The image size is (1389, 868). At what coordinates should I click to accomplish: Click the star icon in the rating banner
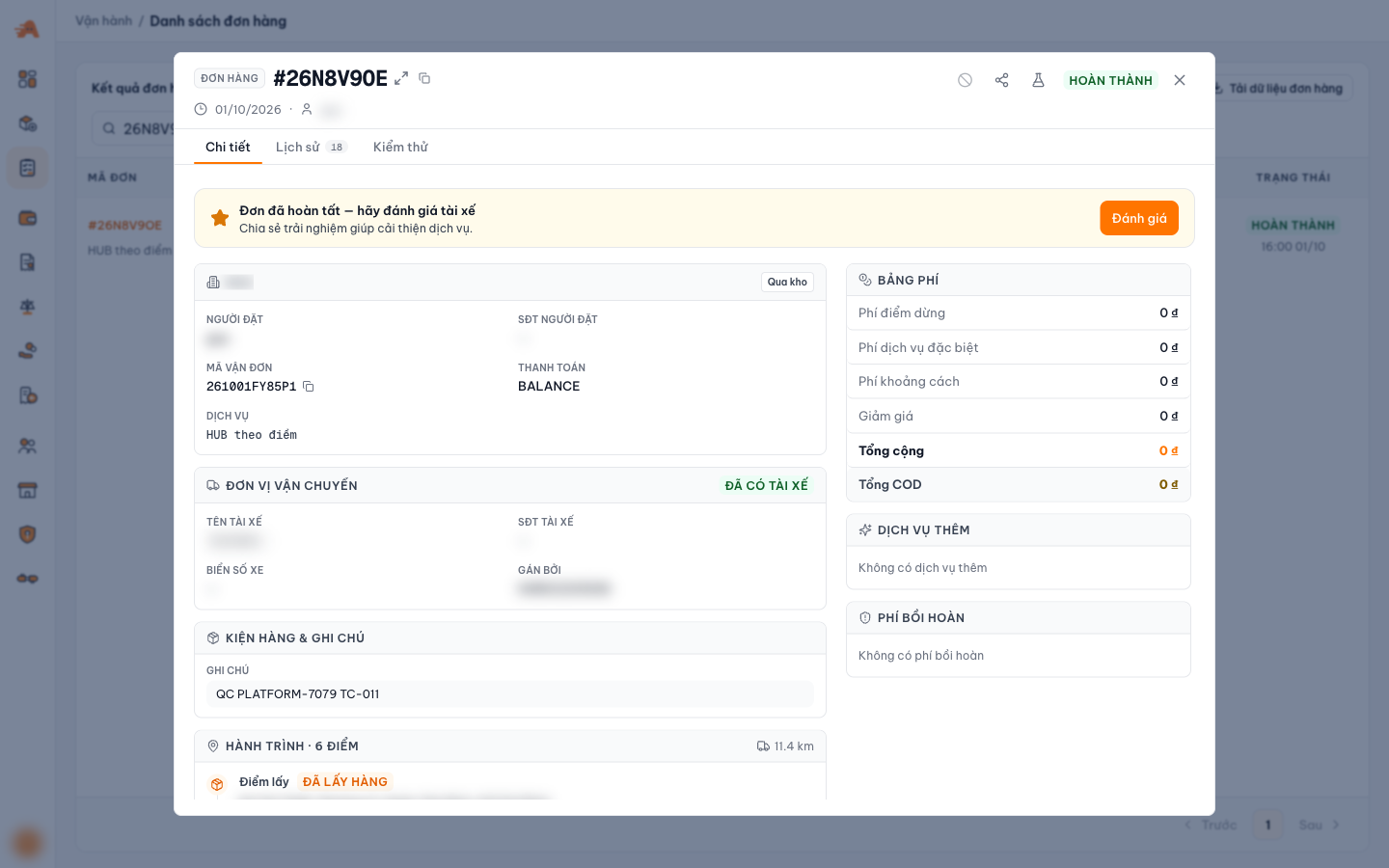[x=220, y=218]
